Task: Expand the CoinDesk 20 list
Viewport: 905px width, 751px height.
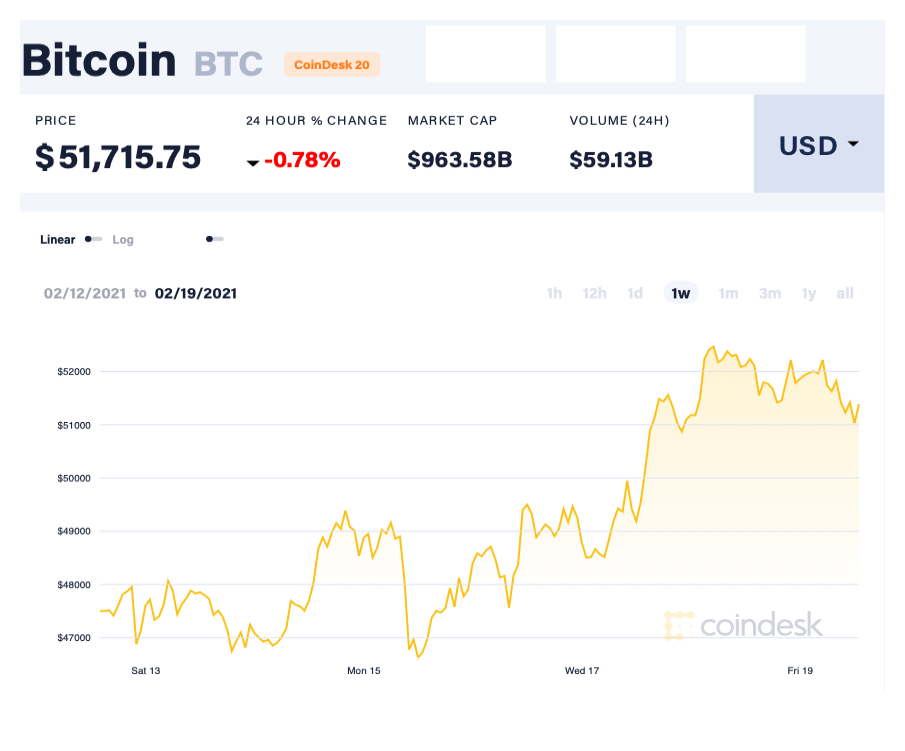Action: click(332, 64)
